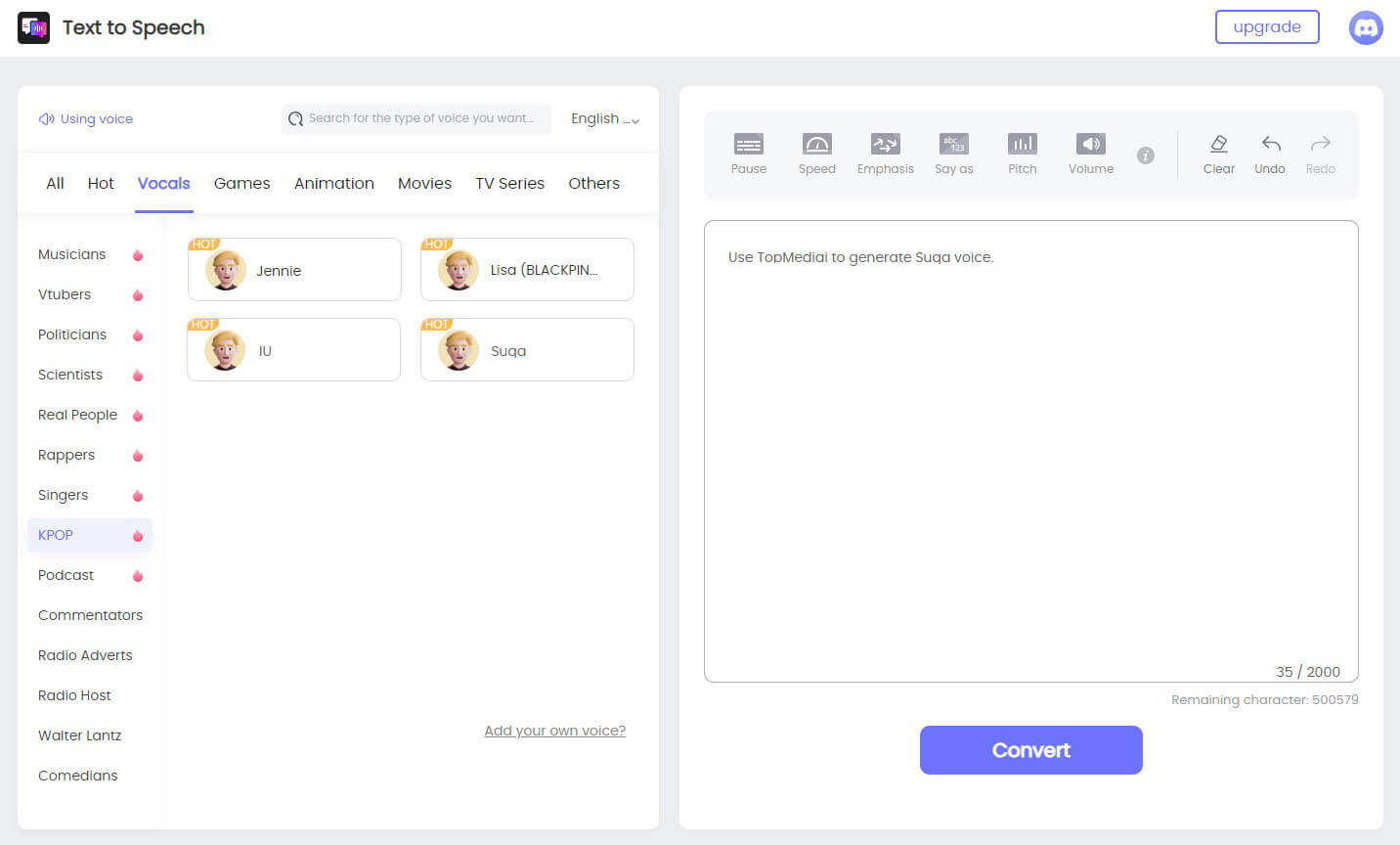Click inside the text editor area

[1030, 451]
